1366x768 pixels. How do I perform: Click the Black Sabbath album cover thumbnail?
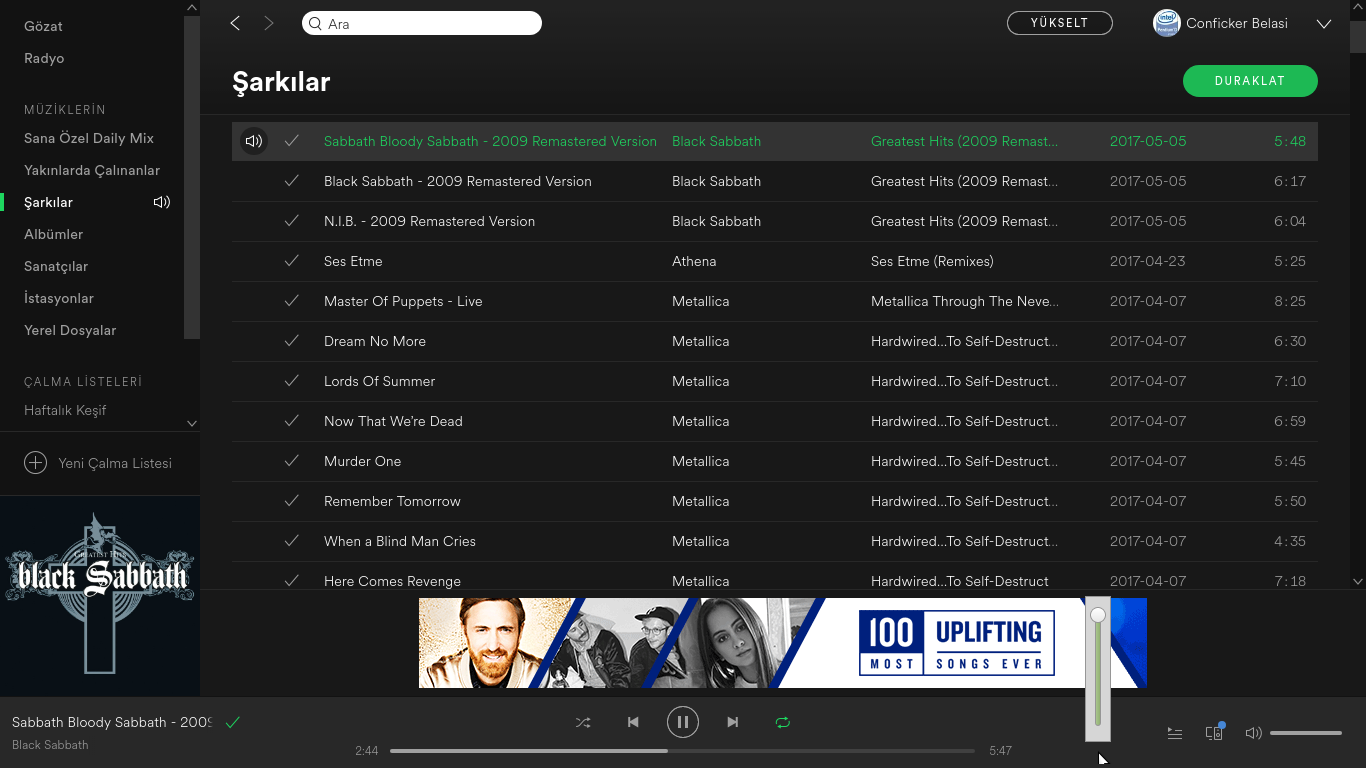point(100,597)
